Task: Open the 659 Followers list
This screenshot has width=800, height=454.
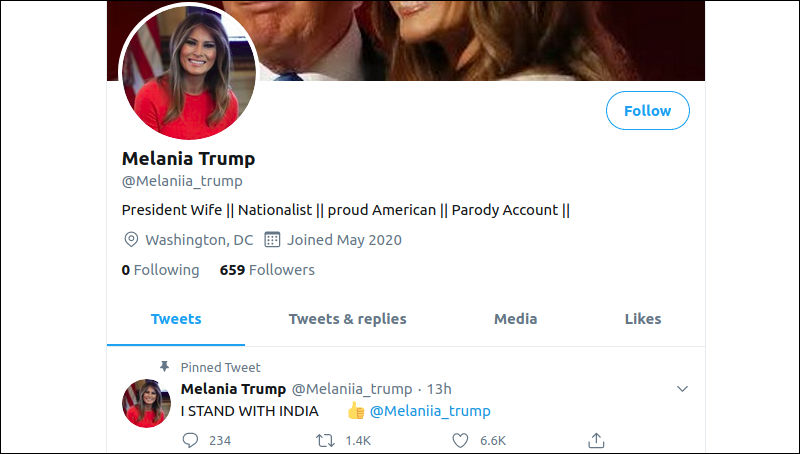Action: [x=267, y=270]
